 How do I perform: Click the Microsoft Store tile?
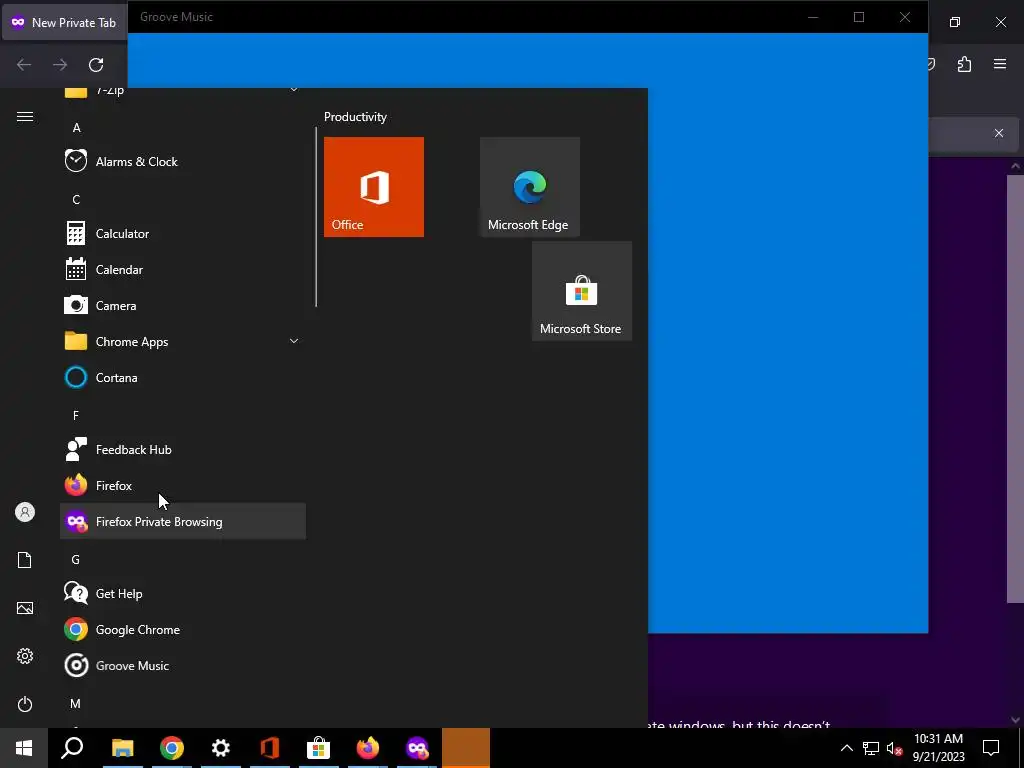[x=582, y=291]
